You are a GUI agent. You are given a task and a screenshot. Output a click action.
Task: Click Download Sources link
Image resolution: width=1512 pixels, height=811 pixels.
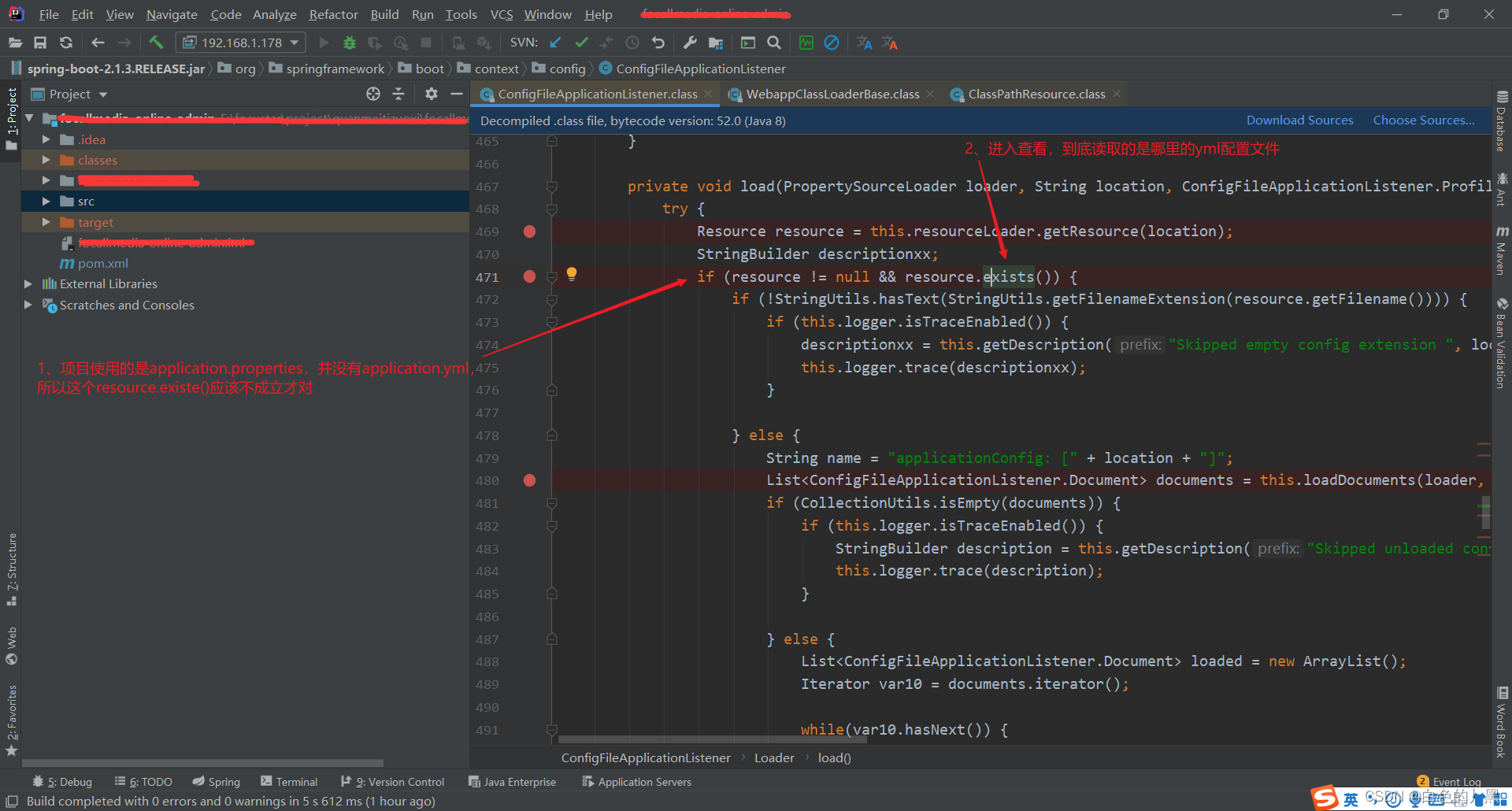click(1299, 120)
